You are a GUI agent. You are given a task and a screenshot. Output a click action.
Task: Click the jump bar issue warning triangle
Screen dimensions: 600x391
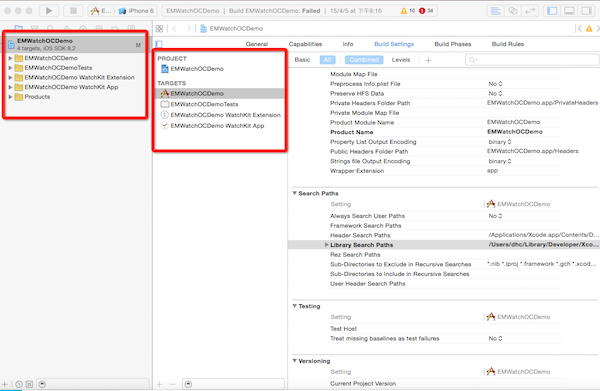(589, 28)
